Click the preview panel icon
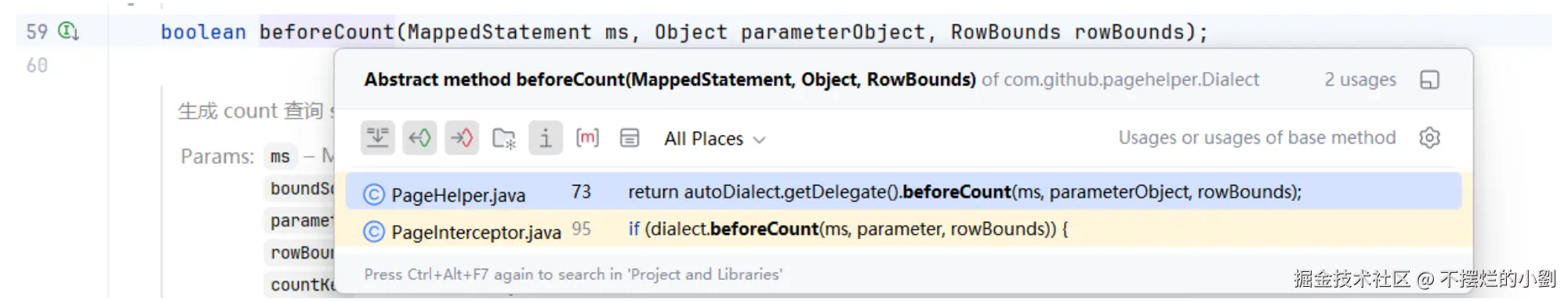 [630, 138]
